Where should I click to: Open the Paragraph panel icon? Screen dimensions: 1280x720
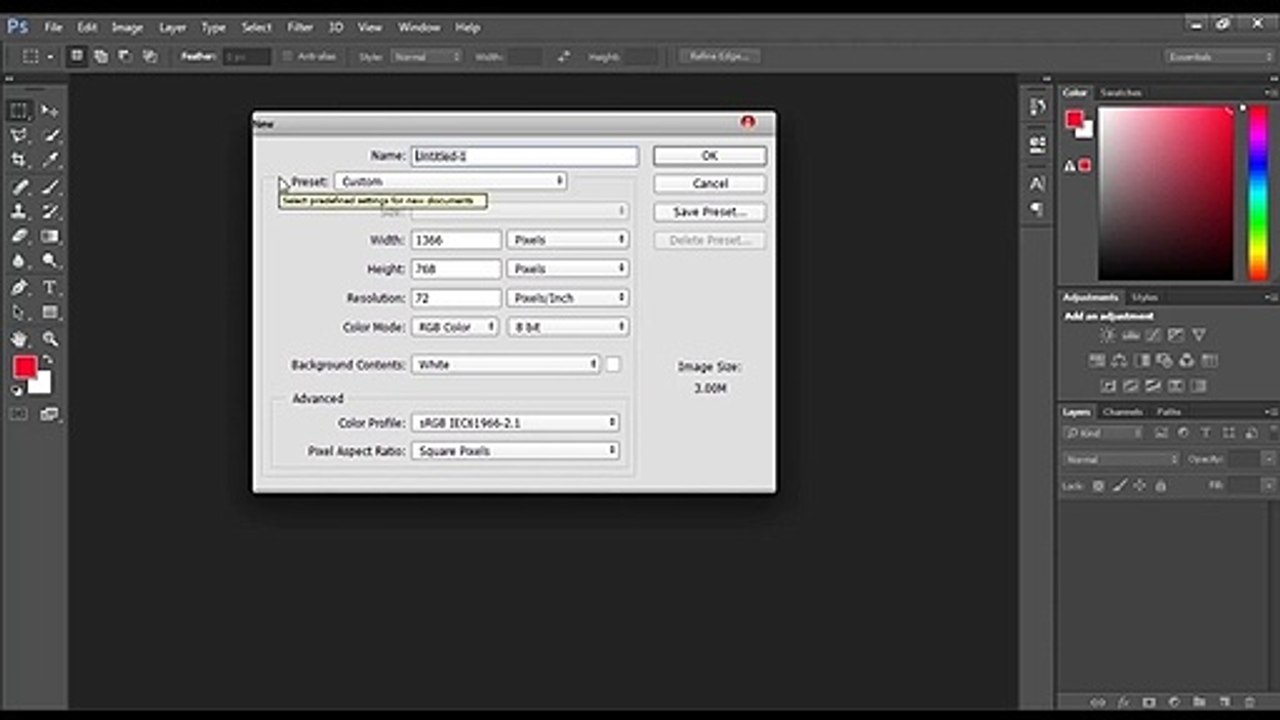(1037, 210)
